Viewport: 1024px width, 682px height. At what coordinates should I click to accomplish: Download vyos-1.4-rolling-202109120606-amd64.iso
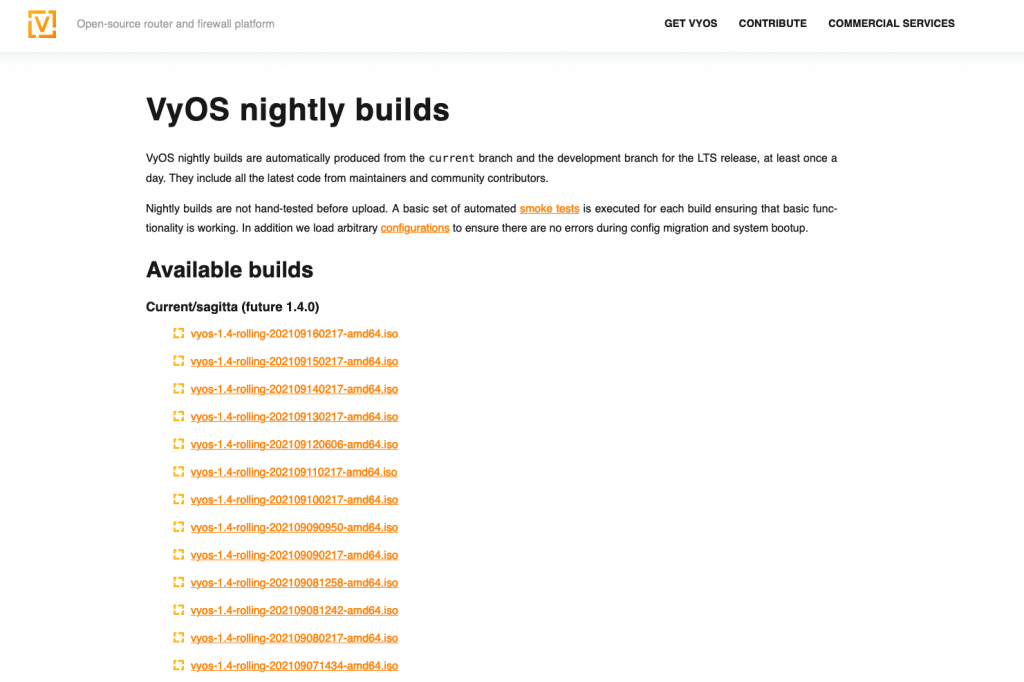point(294,444)
